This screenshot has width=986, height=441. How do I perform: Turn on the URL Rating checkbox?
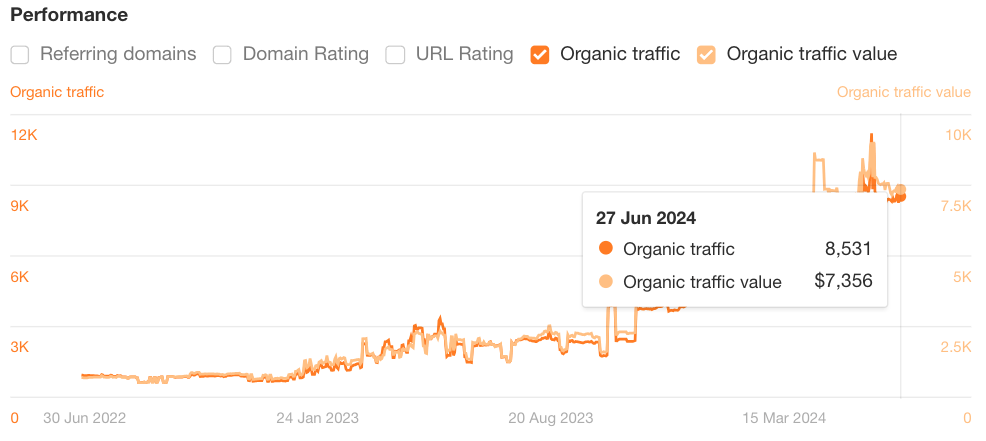[x=395, y=54]
